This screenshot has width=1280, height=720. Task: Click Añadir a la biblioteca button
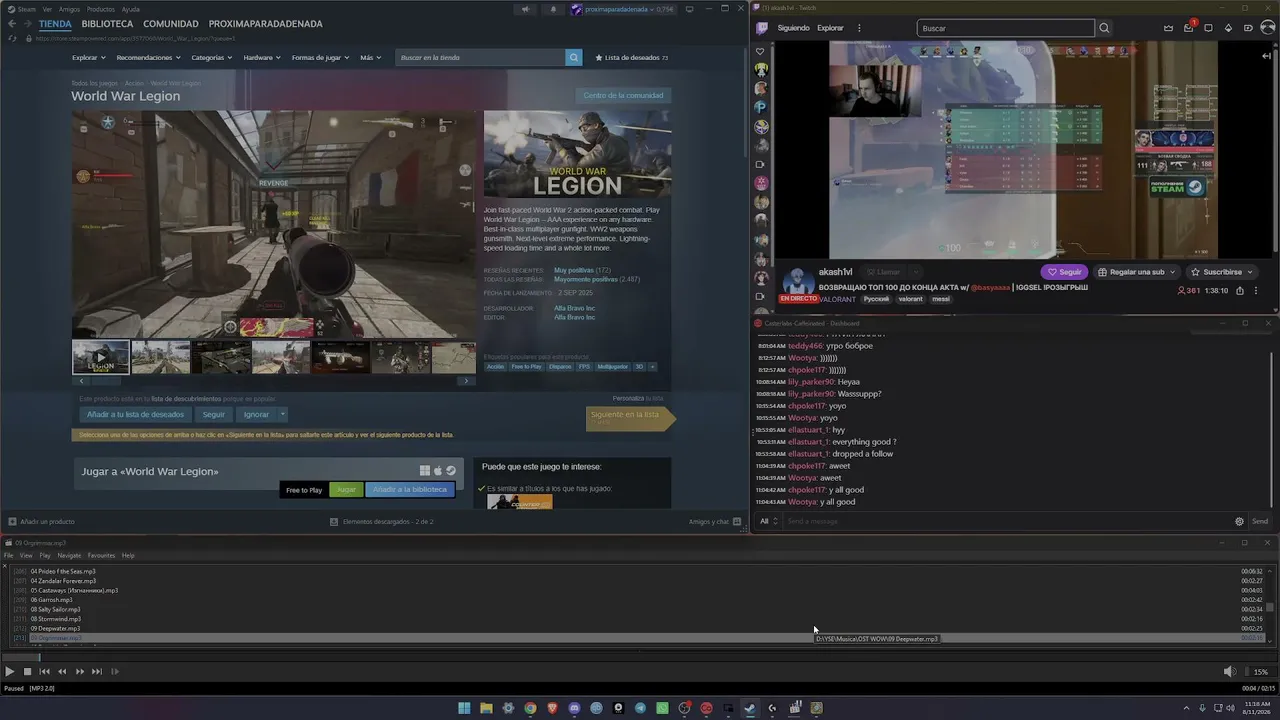tap(410, 490)
